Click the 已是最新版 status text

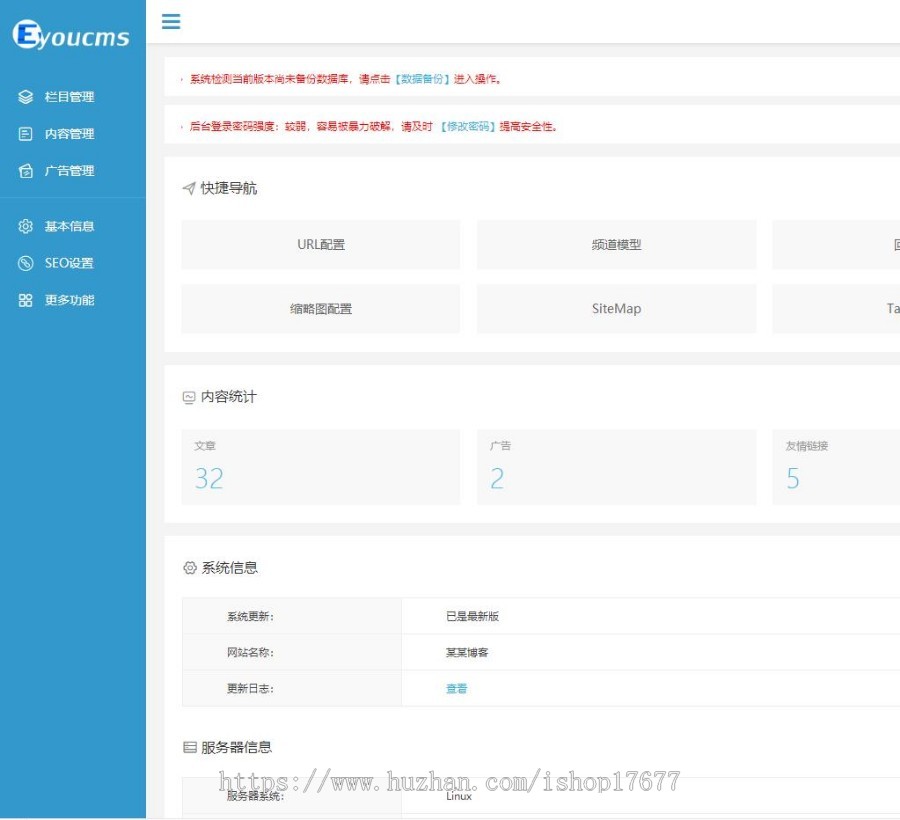pyautogui.click(x=472, y=616)
